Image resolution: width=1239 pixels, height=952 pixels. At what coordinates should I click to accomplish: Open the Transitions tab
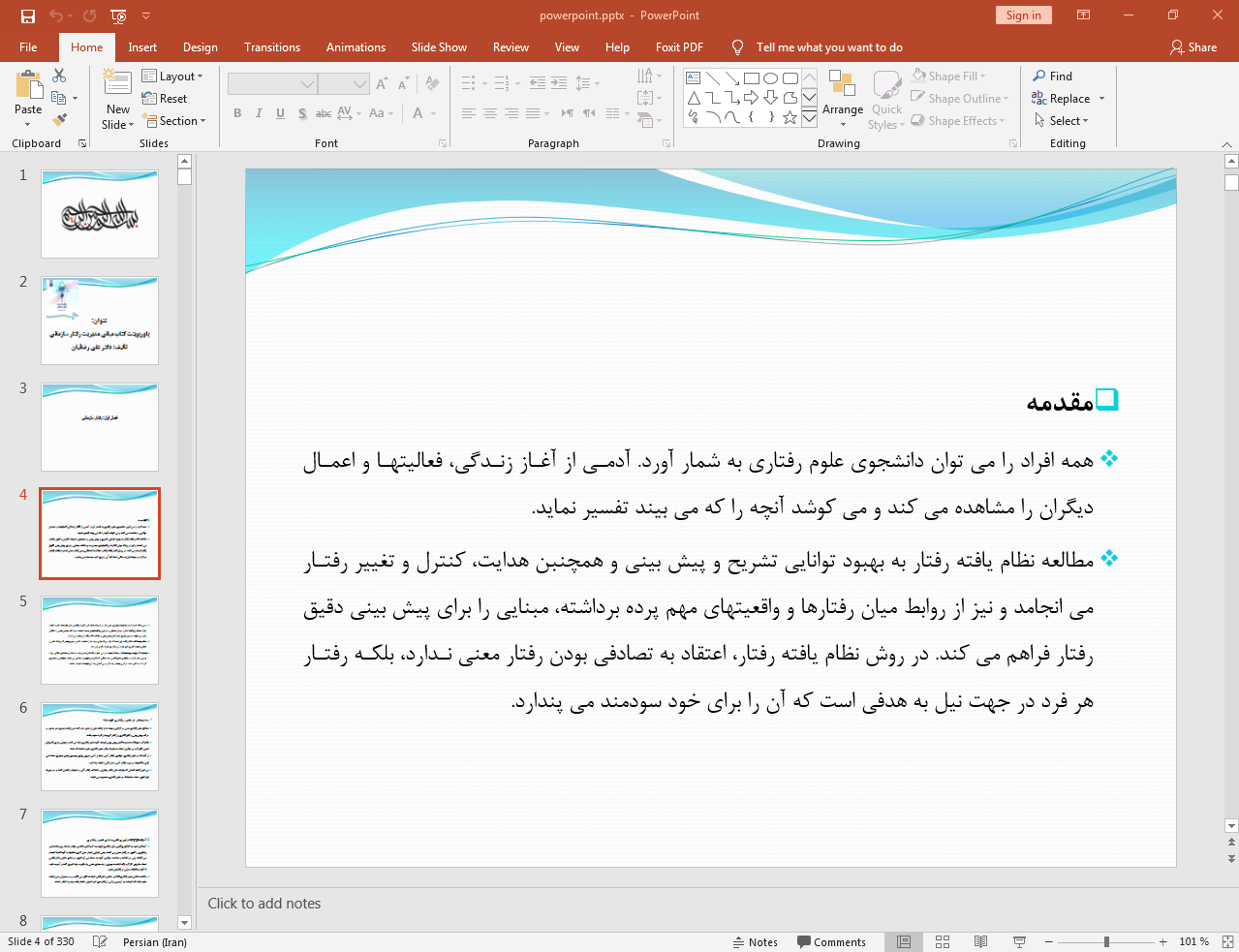tap(272, 46)
